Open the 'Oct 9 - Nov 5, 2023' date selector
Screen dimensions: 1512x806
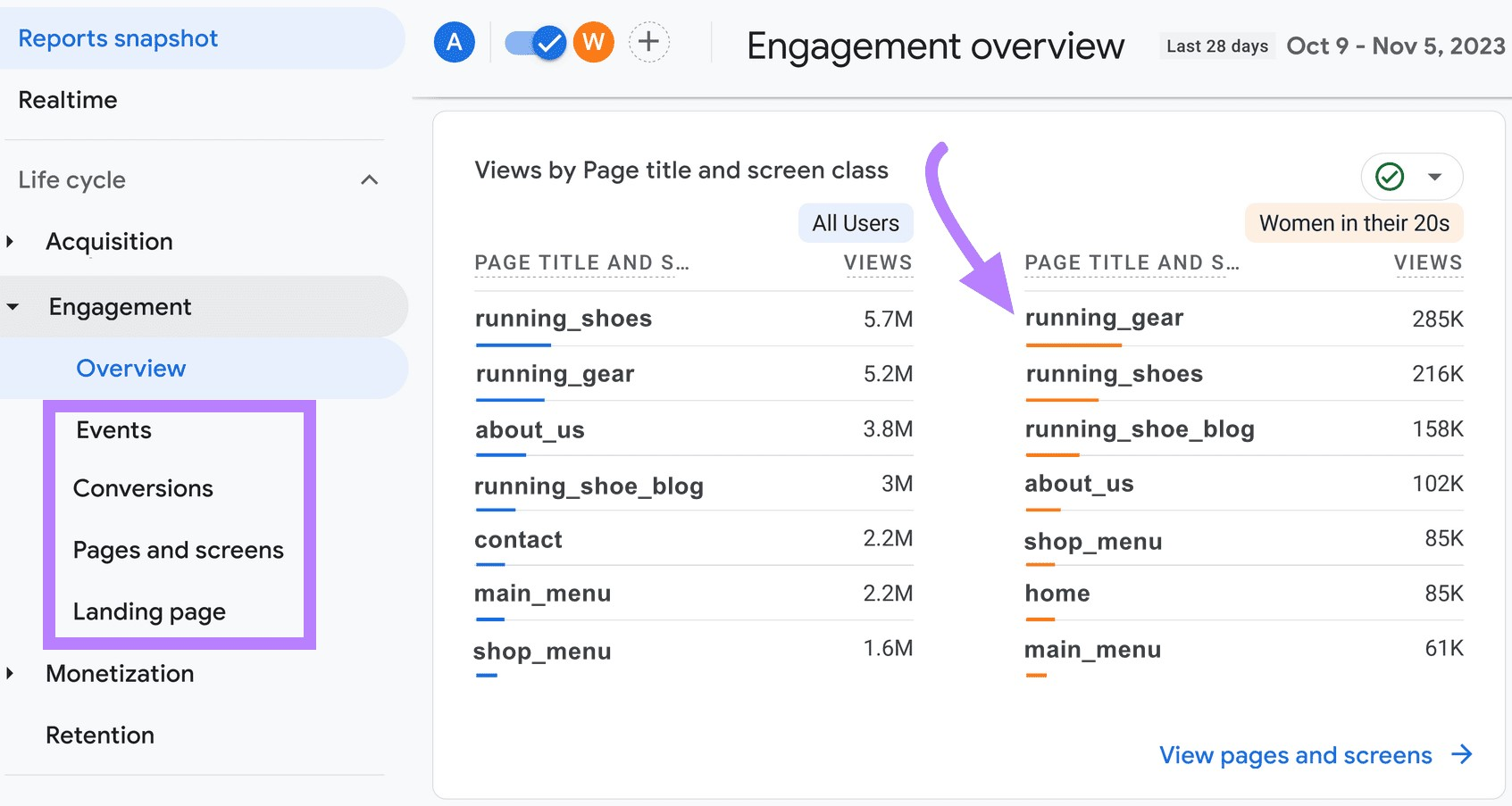(1396, 46)
